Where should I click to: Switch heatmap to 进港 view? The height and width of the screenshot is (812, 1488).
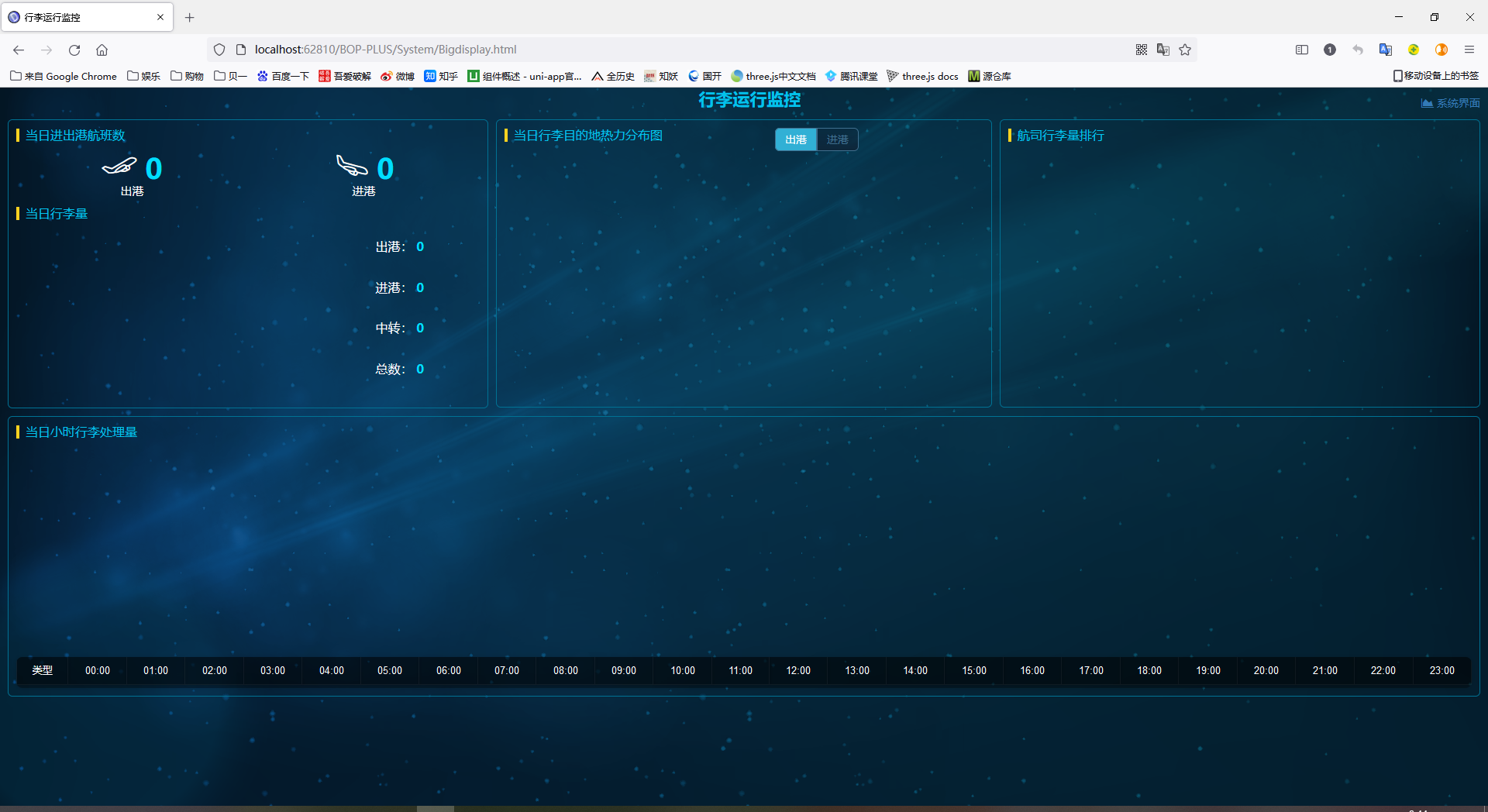[x=837, y=139]
